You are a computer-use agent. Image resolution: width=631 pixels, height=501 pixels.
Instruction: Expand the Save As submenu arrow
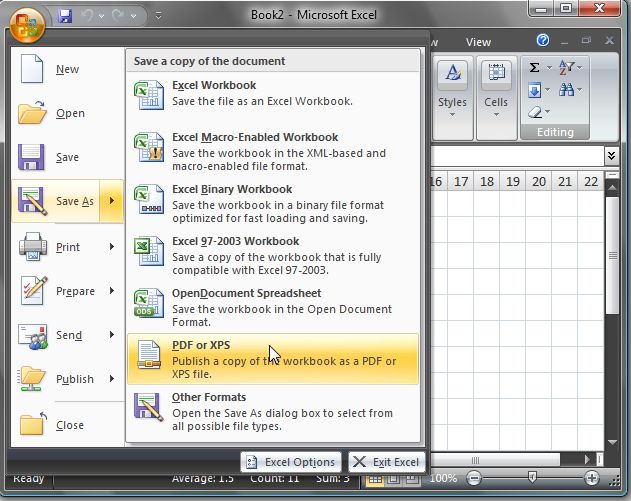[111, 201]
